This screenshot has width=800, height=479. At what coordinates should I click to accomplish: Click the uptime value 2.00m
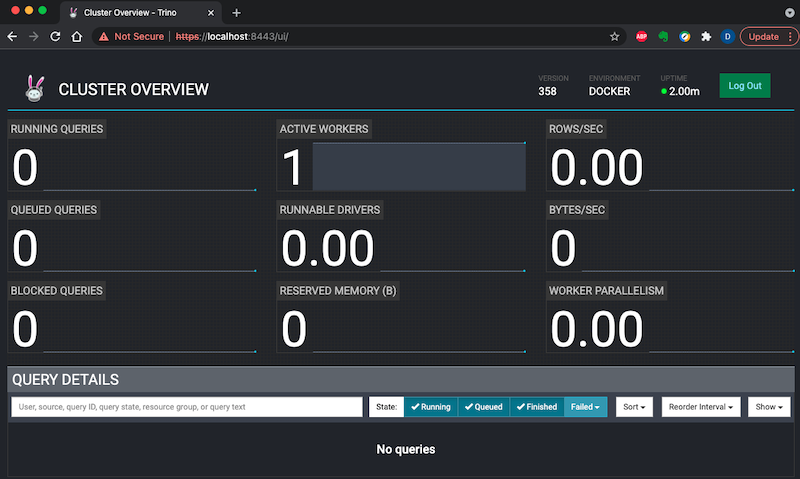tap(684, 91)
